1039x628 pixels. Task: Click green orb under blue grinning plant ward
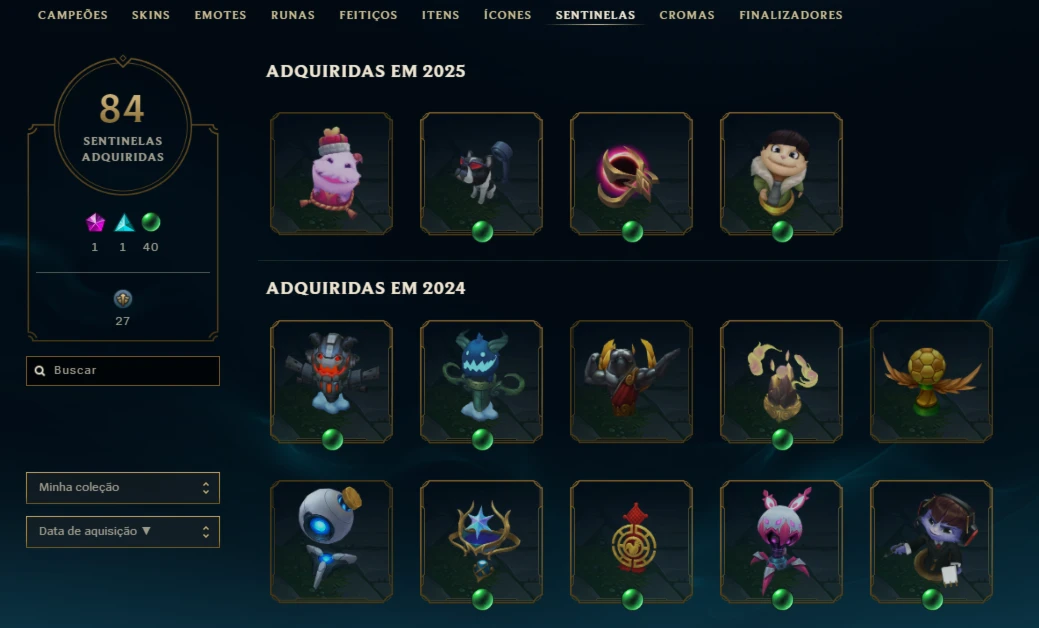coord(482,439)
